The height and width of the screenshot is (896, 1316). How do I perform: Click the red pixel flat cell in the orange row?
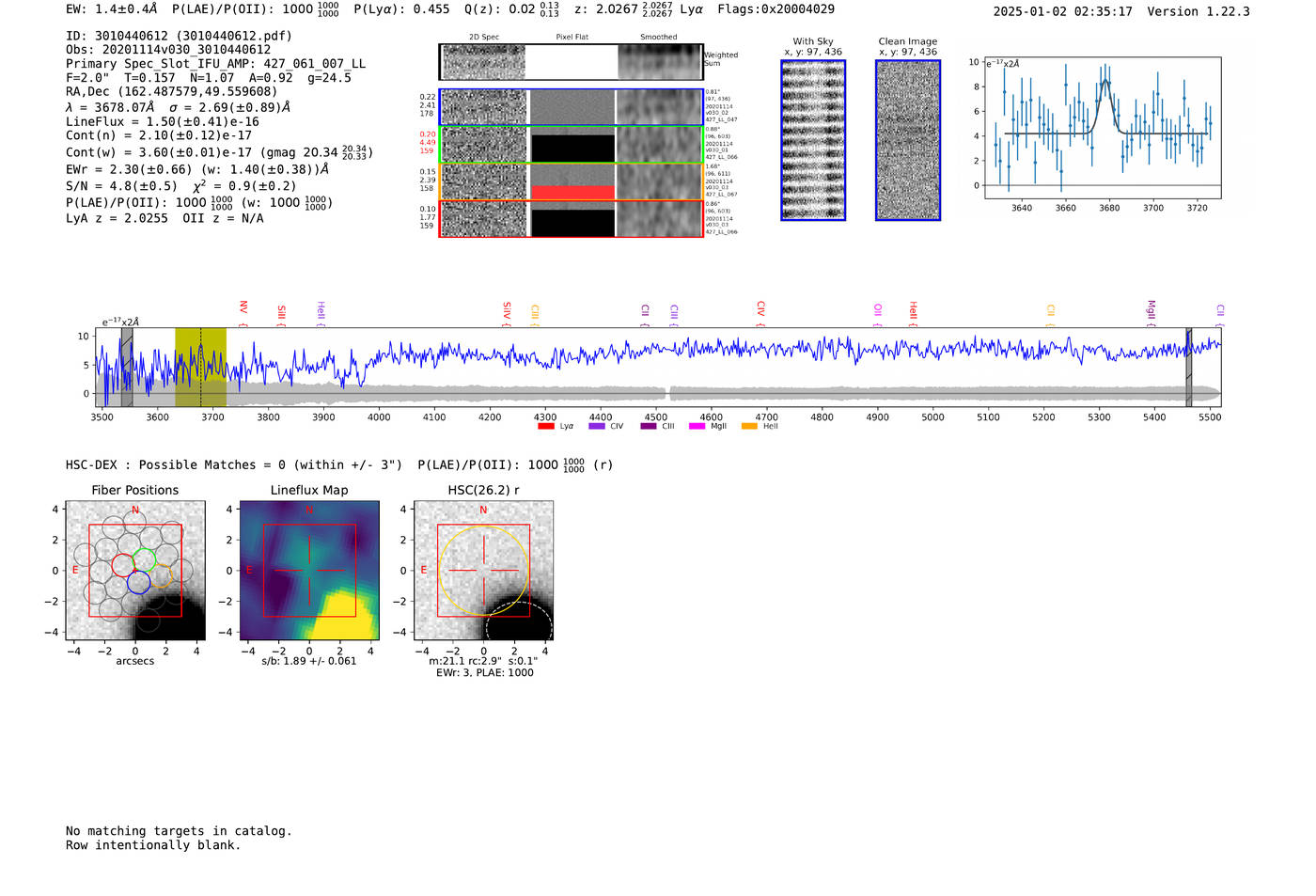[x=572, y=192]
